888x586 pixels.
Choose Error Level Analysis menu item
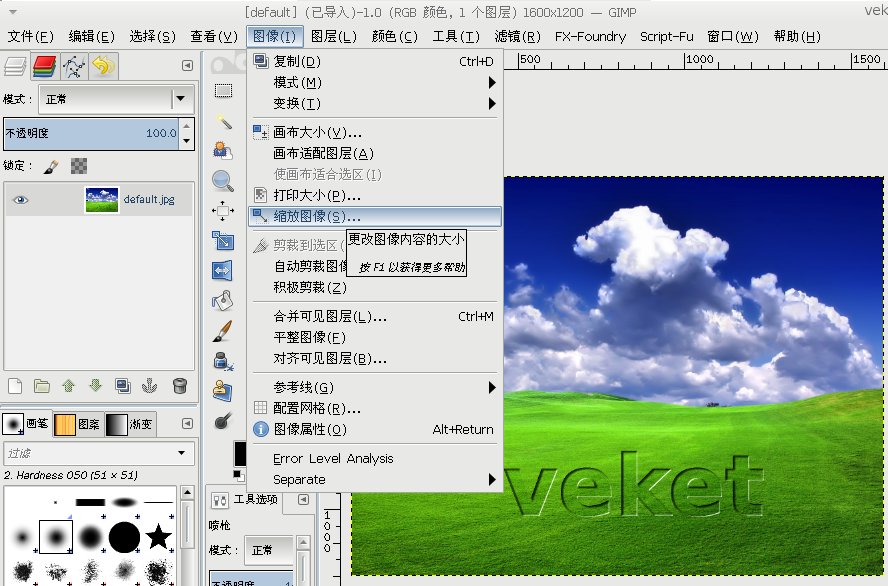pyautogui.click(x=375, y=459)
